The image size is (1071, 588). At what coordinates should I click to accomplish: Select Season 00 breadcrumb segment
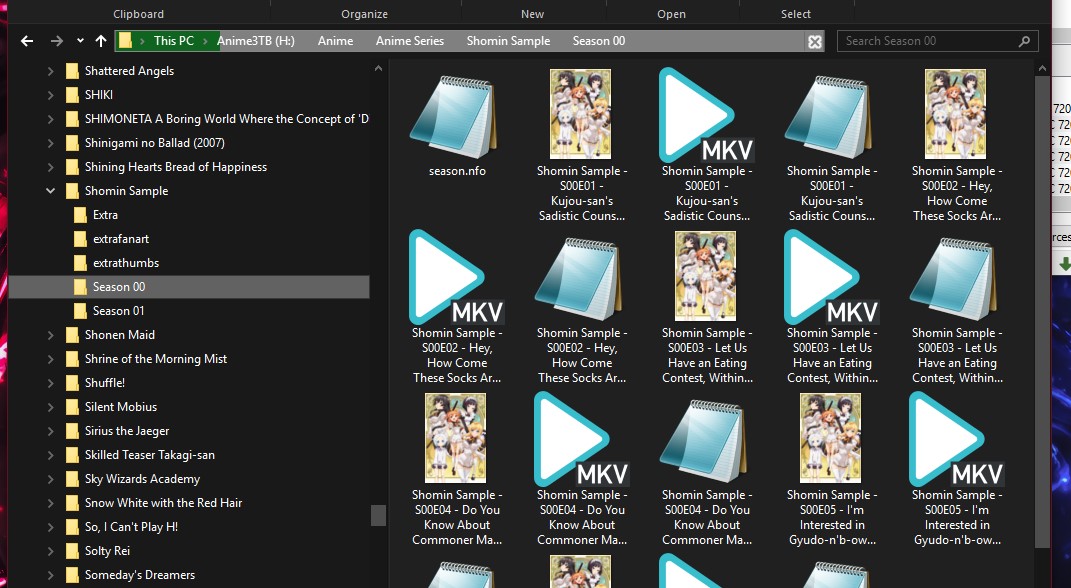coord(598,41)
